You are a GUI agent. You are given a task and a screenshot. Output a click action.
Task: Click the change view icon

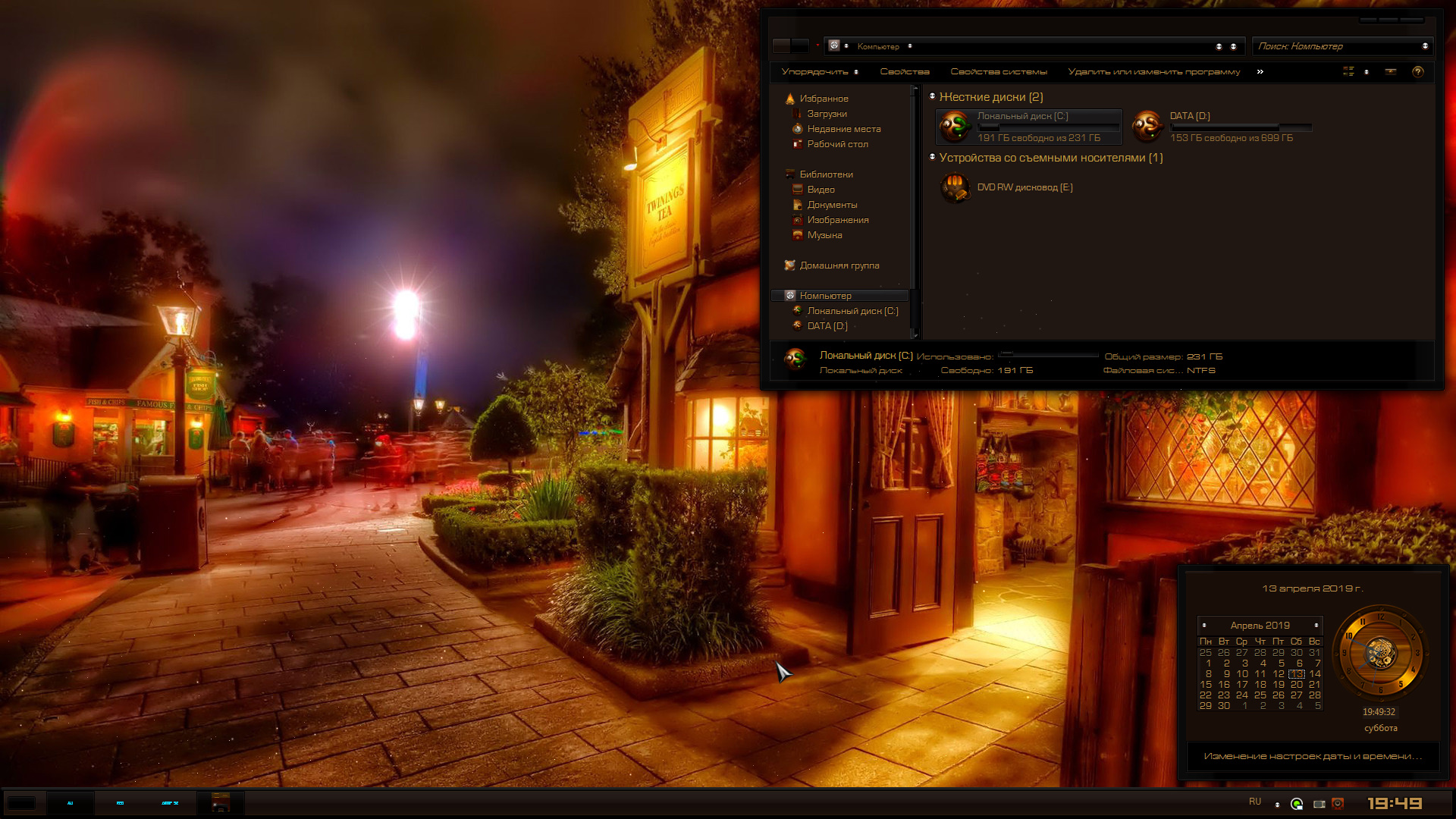click(1348, 71)
